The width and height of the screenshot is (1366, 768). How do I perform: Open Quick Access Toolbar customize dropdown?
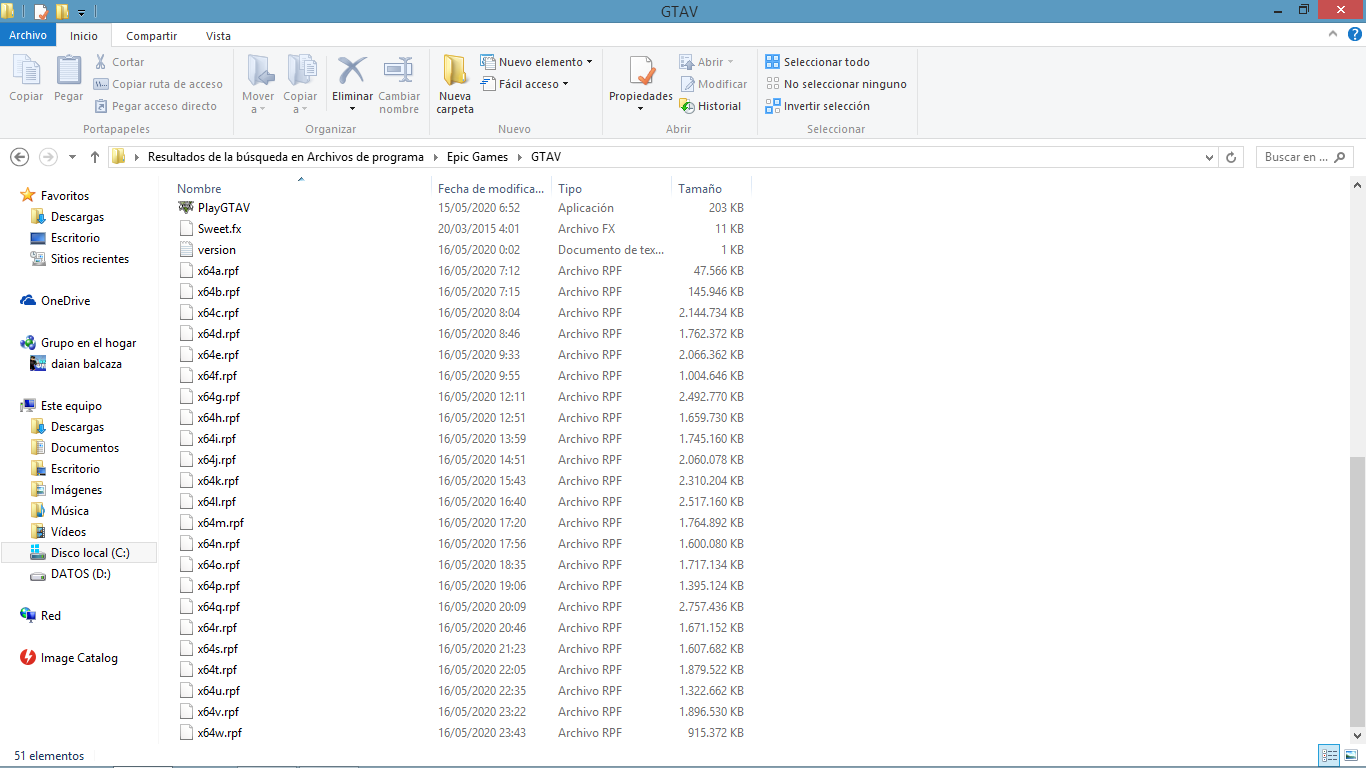tap(81, 12)
